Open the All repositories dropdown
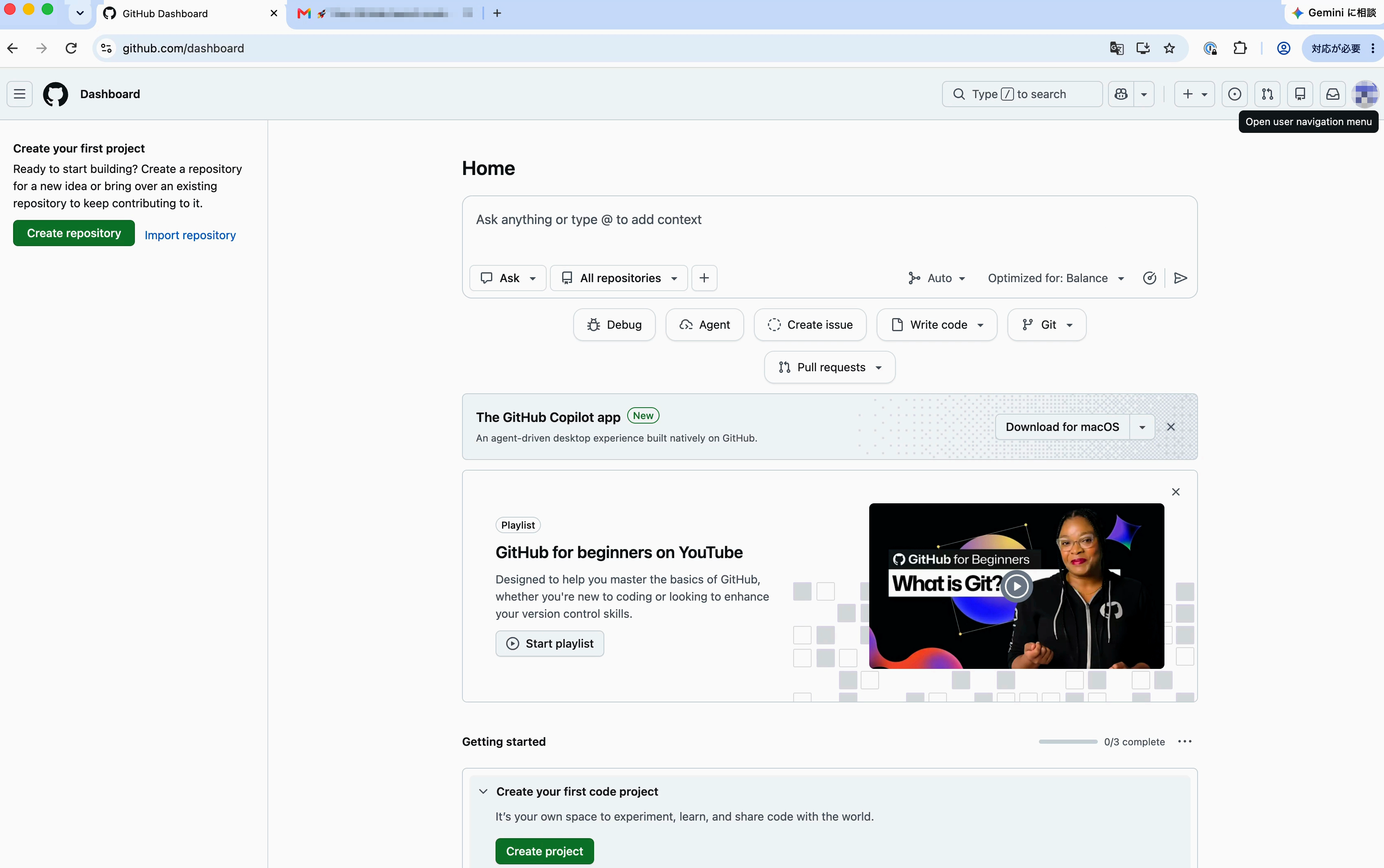1384x868 pixels. (619, 278)
